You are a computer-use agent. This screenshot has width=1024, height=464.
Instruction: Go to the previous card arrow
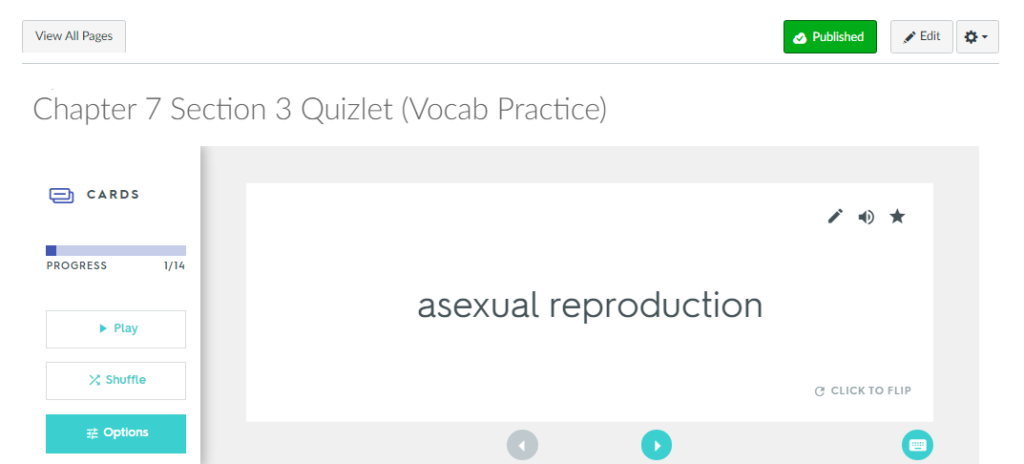[x=522, y=444]
